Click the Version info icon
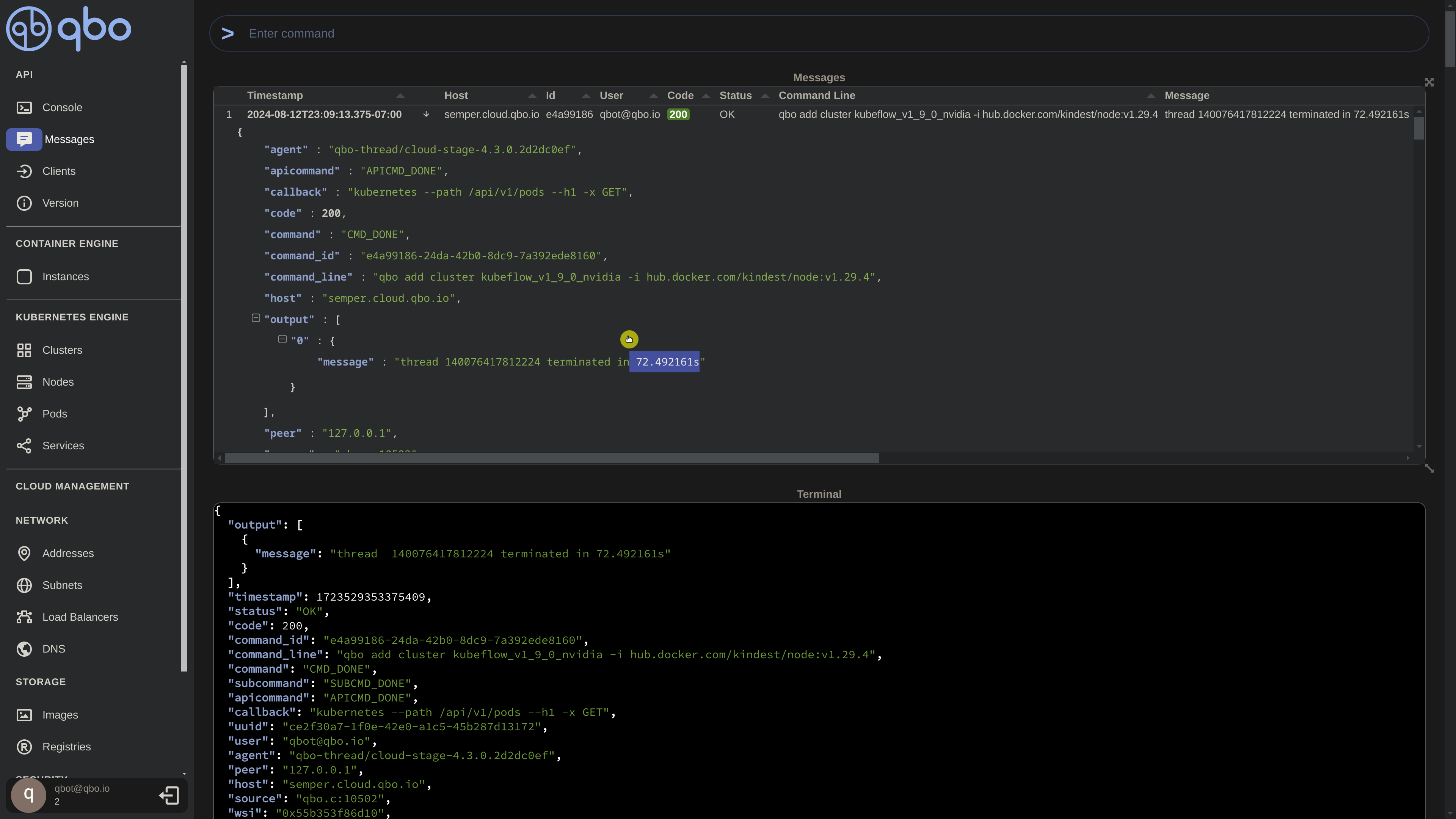 tap(24, 203)
